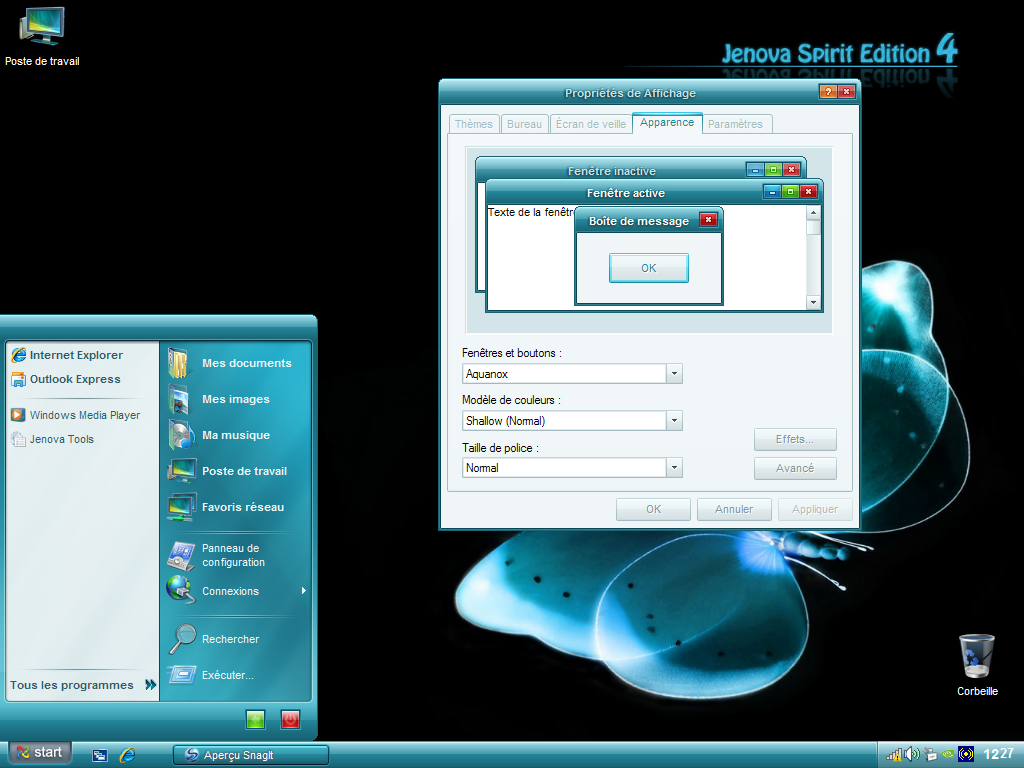
Task: Open the Favoris réseau icon
Action: [x=181, y=507]
